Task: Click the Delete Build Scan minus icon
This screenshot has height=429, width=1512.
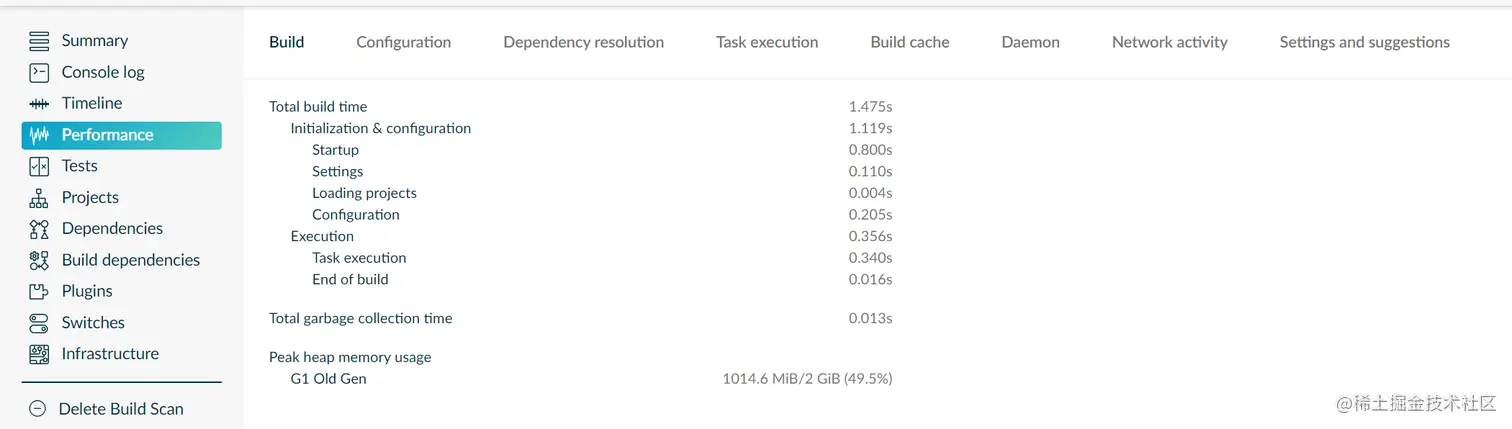Action: (38, 408)
